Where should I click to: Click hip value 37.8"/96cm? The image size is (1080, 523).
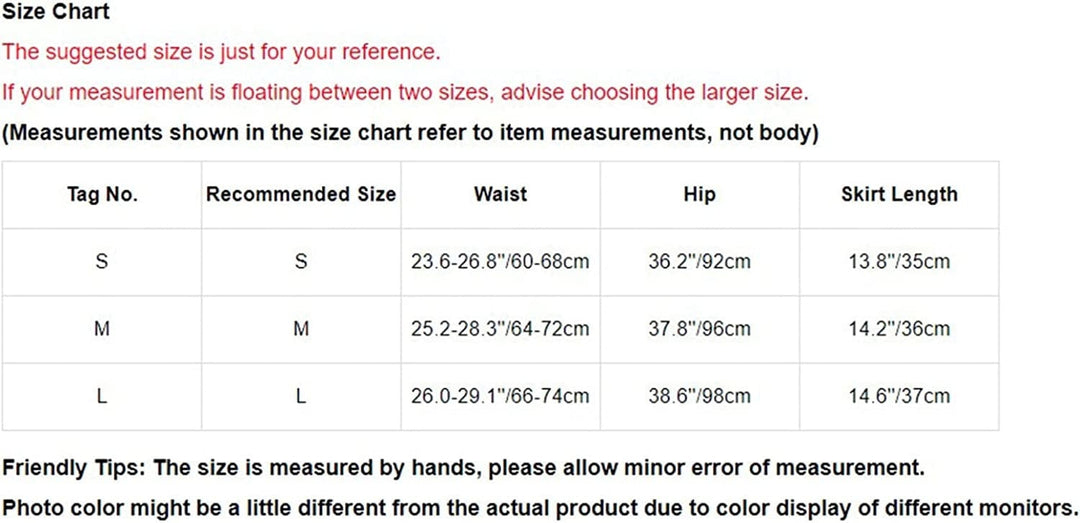coord(699,329)
